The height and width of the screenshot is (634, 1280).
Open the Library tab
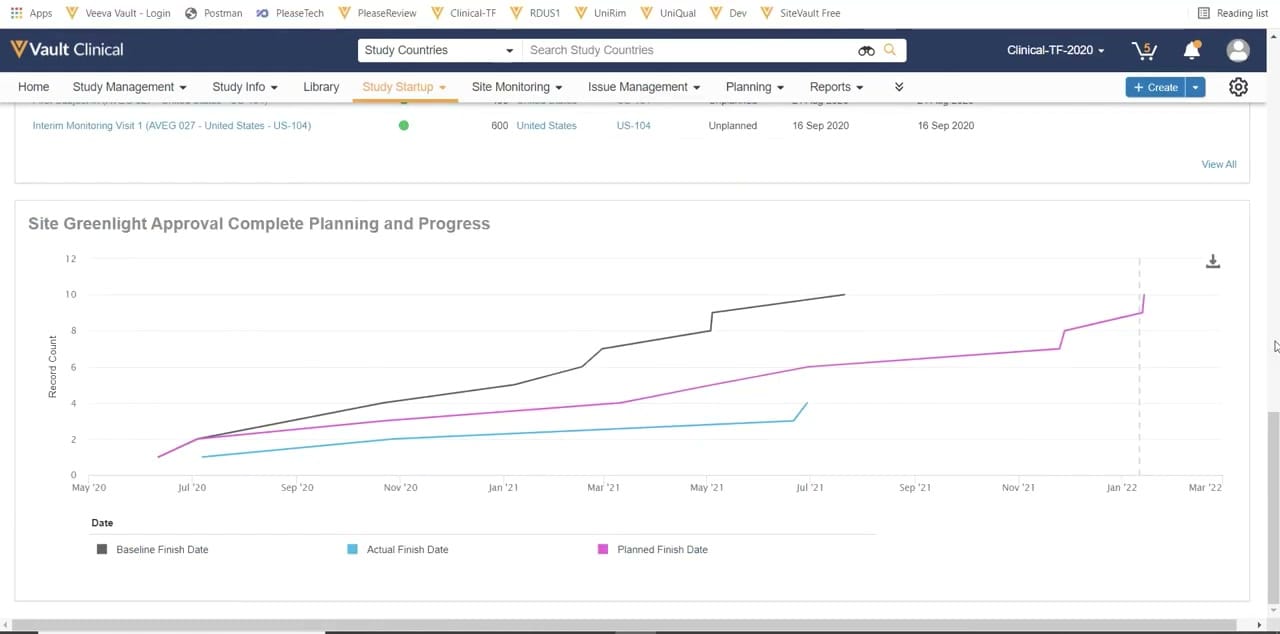coord(321,87)
